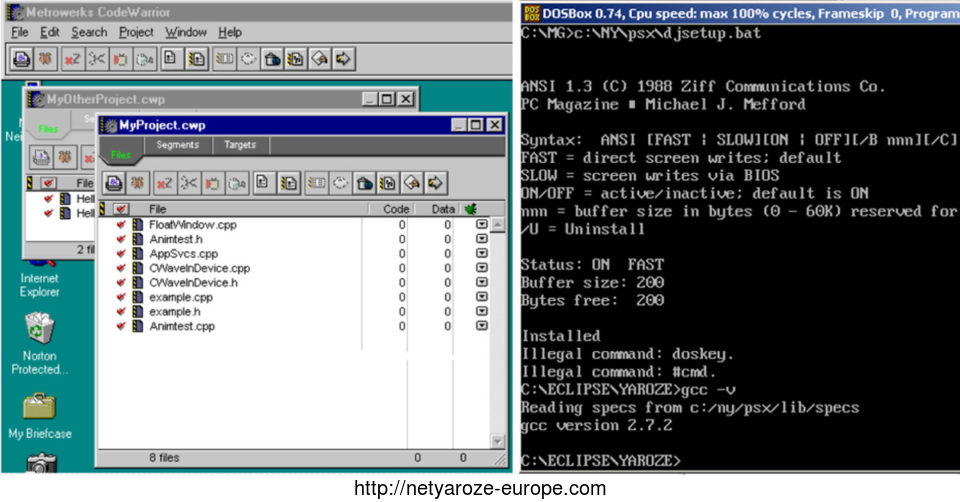Toggle the red checkmark beside AppSvcs.cpp

click(x=121, y=253)
